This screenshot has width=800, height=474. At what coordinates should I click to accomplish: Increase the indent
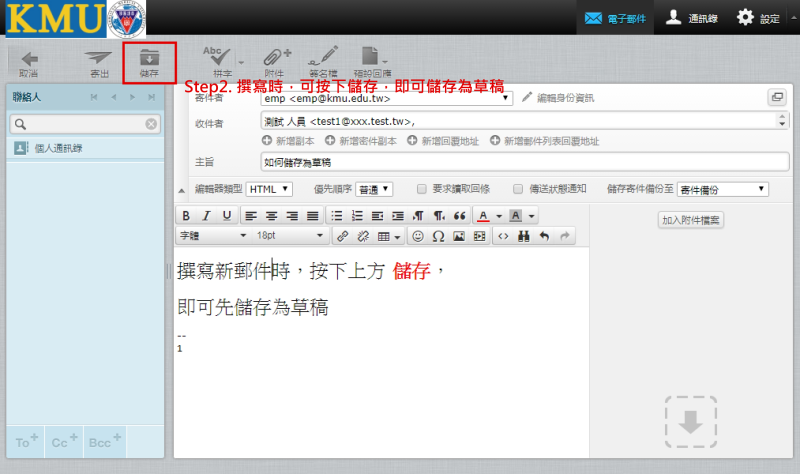[398, 216]
